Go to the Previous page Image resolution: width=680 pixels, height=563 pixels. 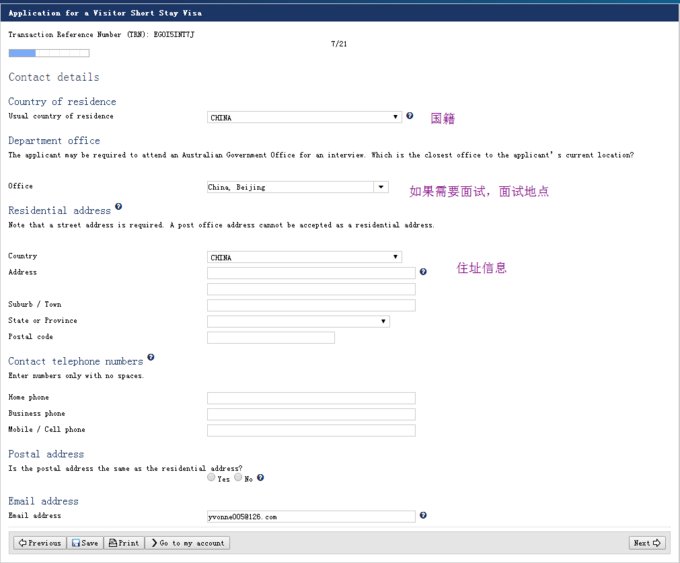[40, 543]
